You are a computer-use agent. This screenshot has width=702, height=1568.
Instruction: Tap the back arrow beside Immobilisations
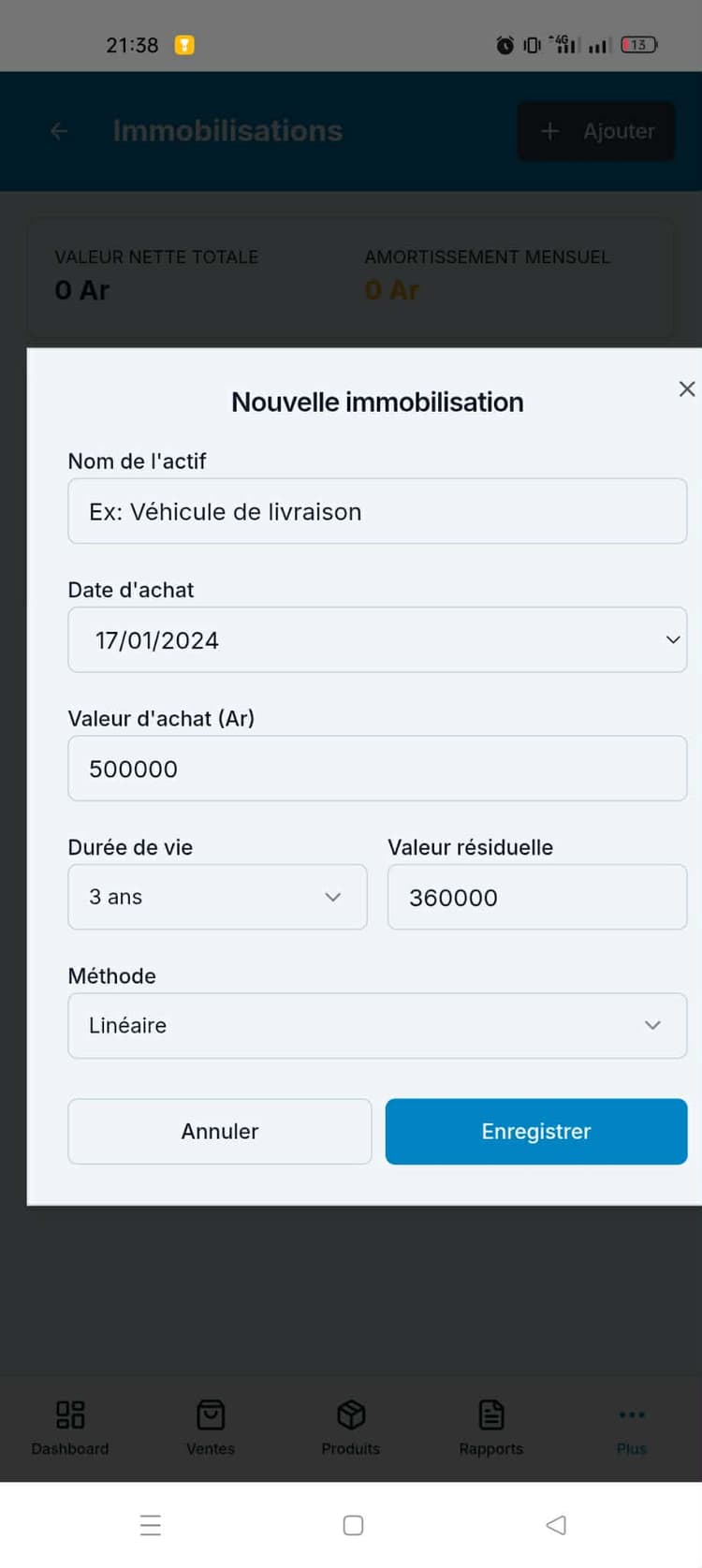point(59,131)
